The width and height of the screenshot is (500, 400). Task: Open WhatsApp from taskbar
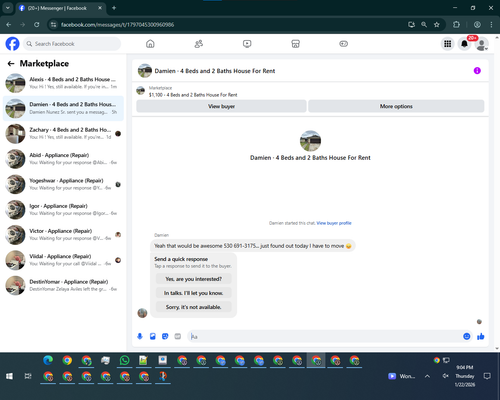[x=124, y=360]
